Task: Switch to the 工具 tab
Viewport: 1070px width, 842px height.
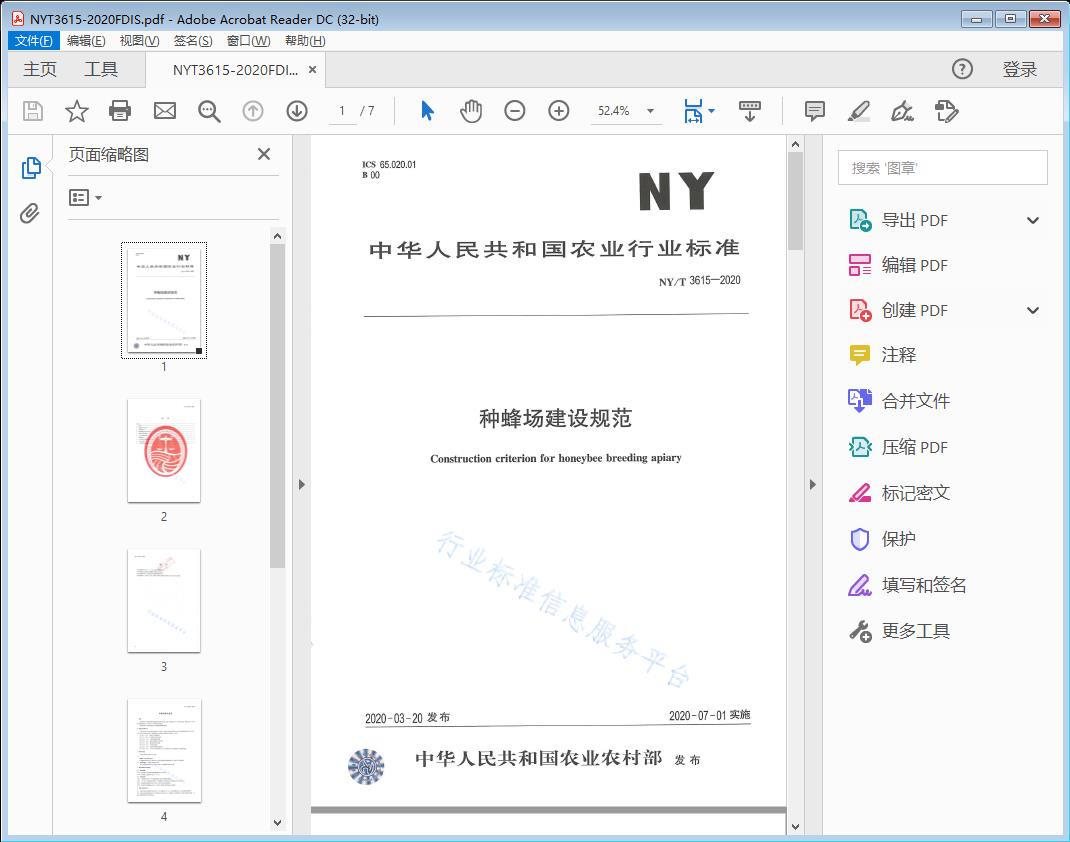Action: pos(101,69)
